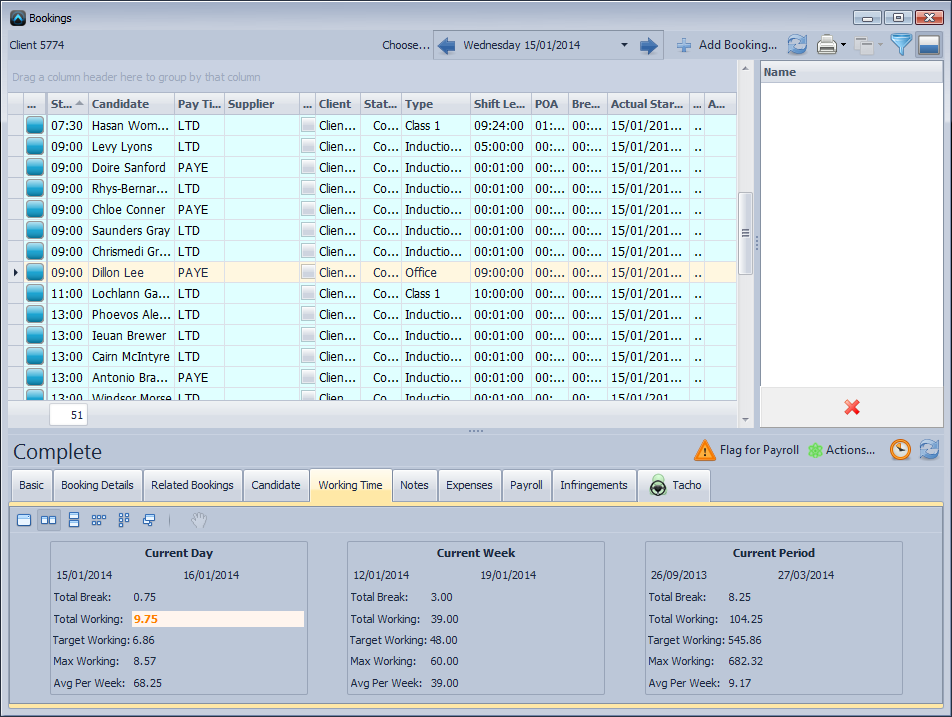This screenshot has height=717, width=952.
Task: Click the Add Booking plus icon
Action: [684, 46]
